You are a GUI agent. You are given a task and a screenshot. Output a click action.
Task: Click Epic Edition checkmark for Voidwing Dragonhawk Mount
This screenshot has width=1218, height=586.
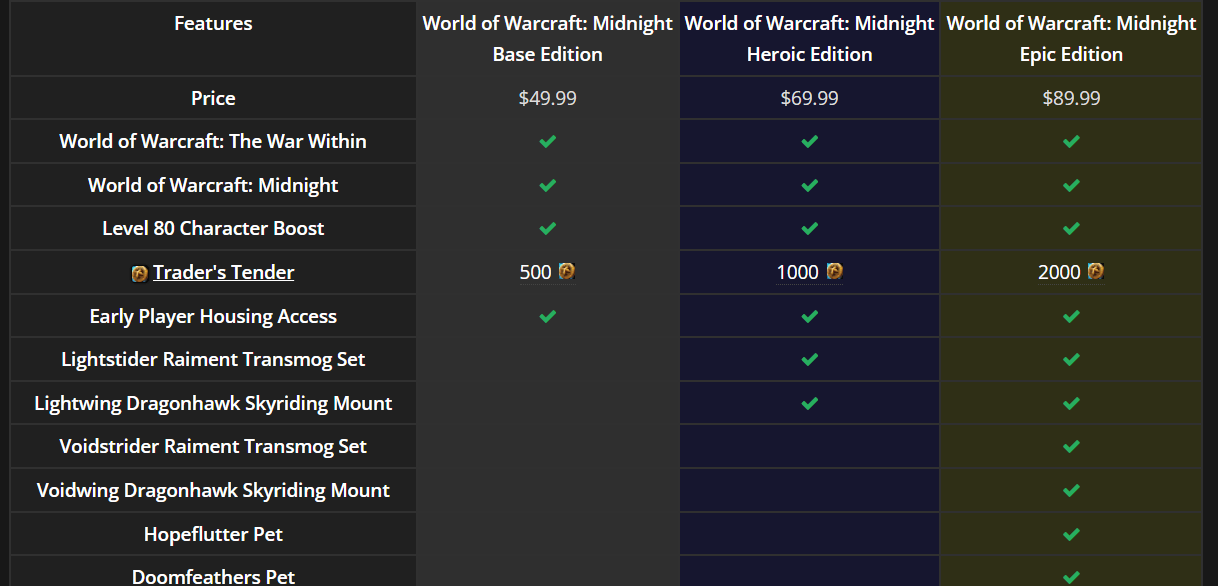click(x=1071, y=490)
